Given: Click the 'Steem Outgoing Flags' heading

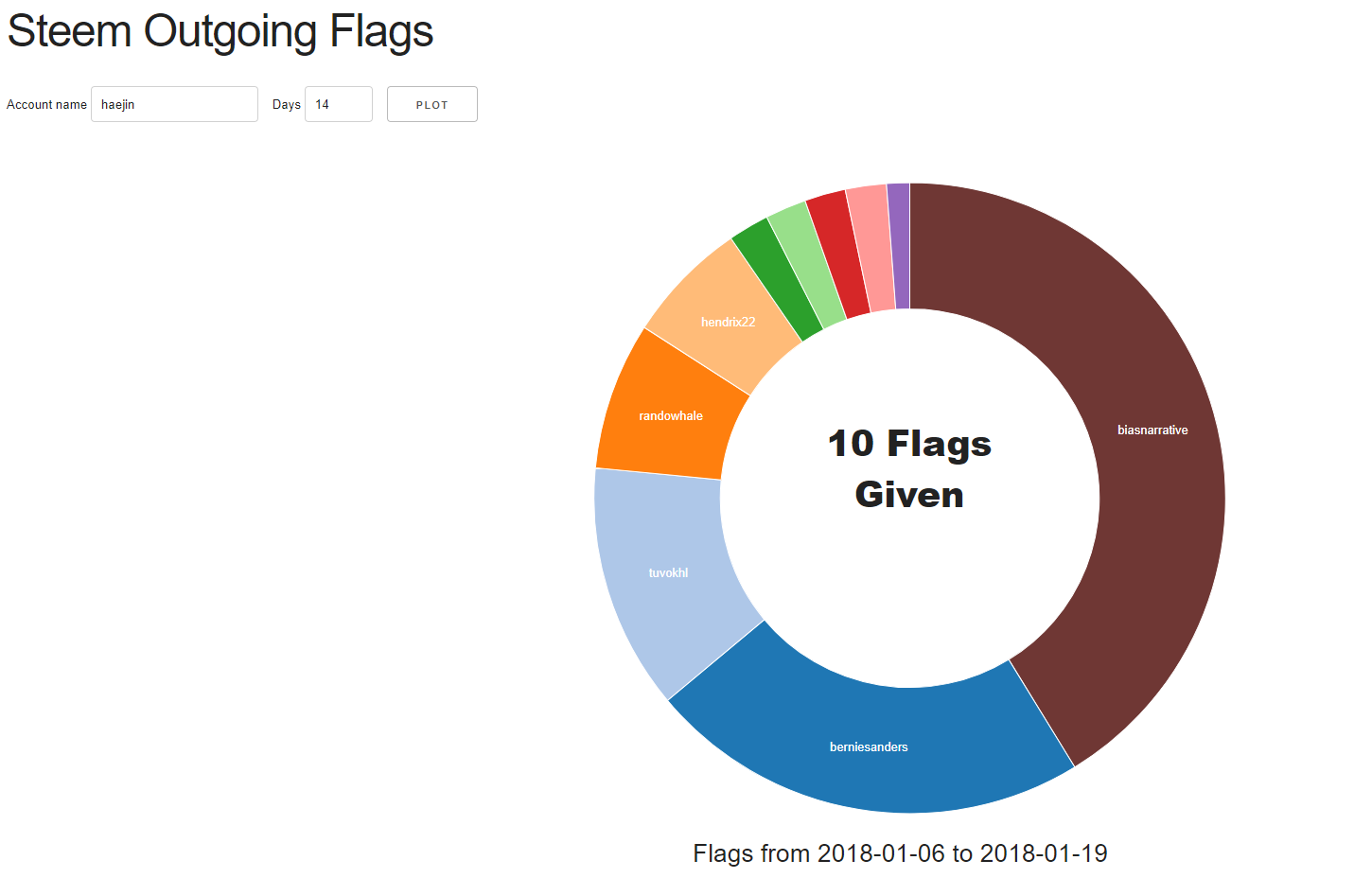Looking at the screenshot, I should [x=220, y=31].
